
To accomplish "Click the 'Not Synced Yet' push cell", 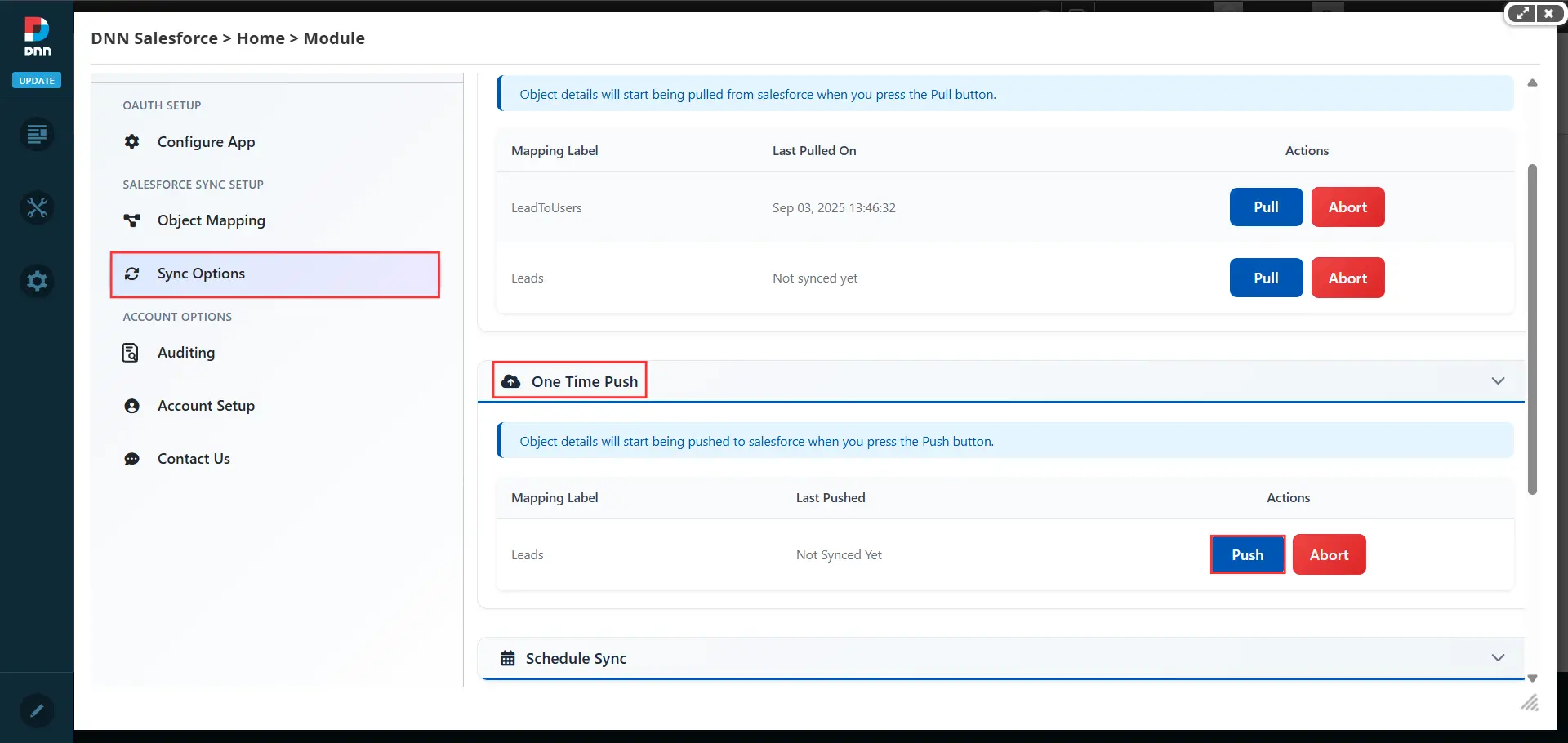I will (x=839, y=554).
